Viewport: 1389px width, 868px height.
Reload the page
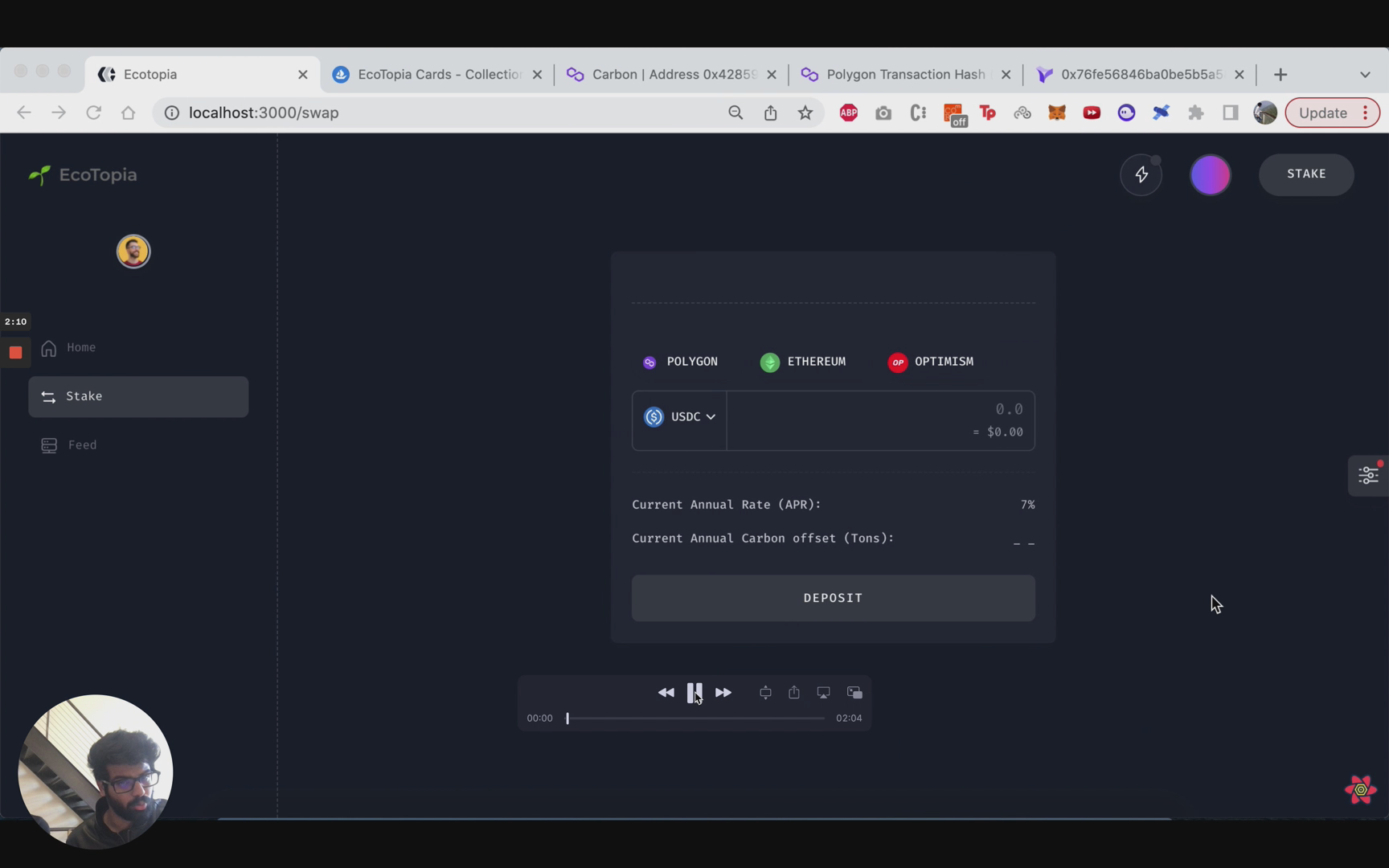(93, 113)
